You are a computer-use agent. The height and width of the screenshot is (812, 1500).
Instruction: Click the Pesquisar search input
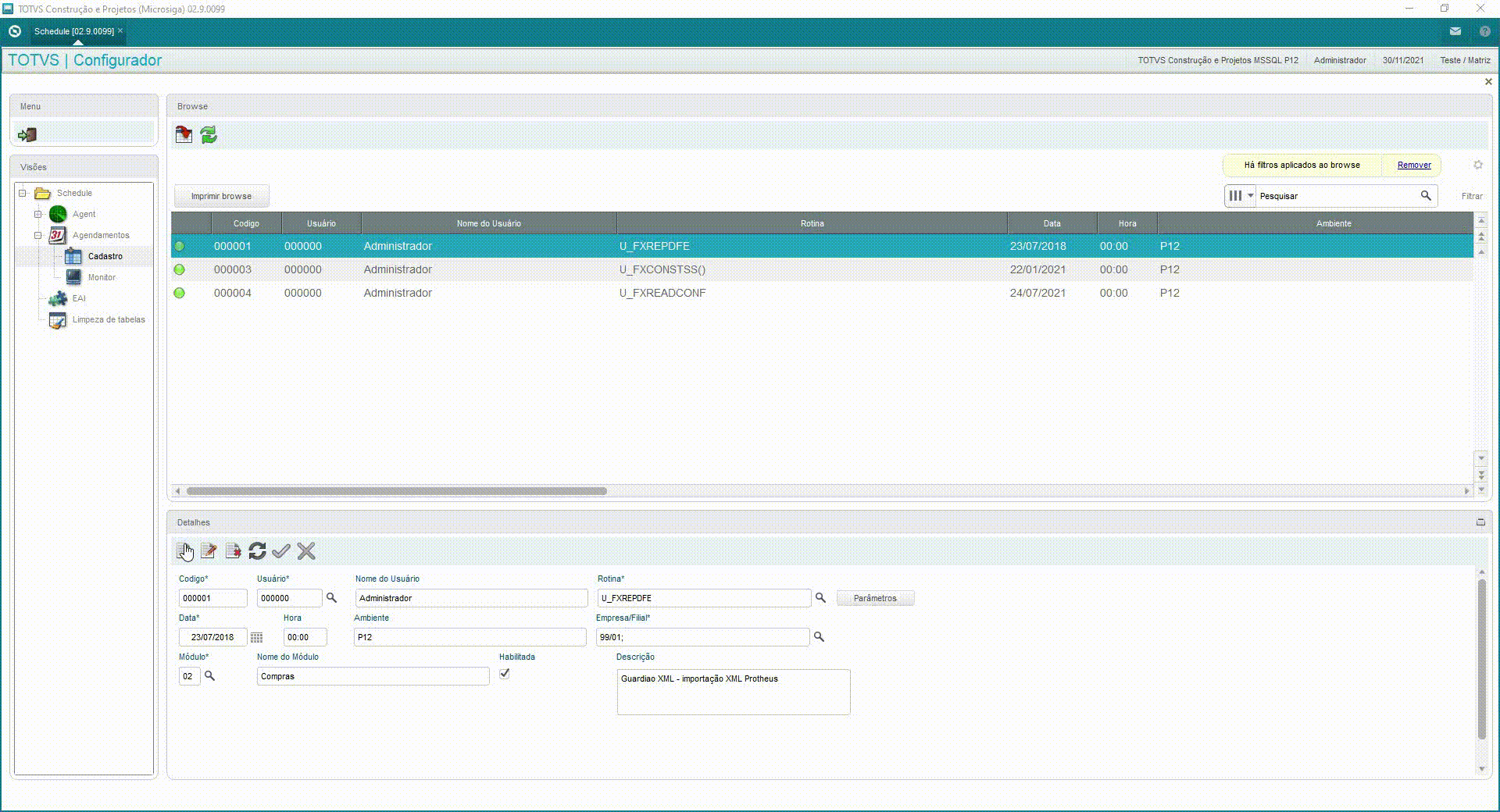tap(1337, 196)
